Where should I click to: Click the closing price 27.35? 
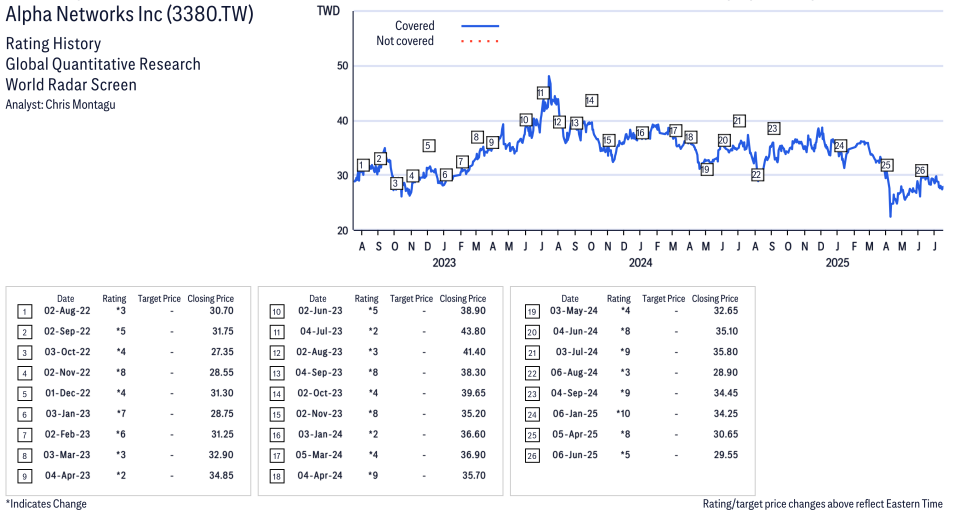click(221, 352)
